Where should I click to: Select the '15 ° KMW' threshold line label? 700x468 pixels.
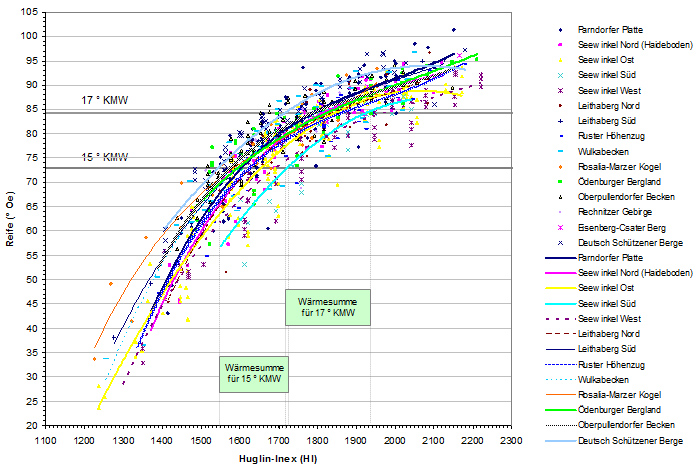pyautogui.click(x=104, y=157)
